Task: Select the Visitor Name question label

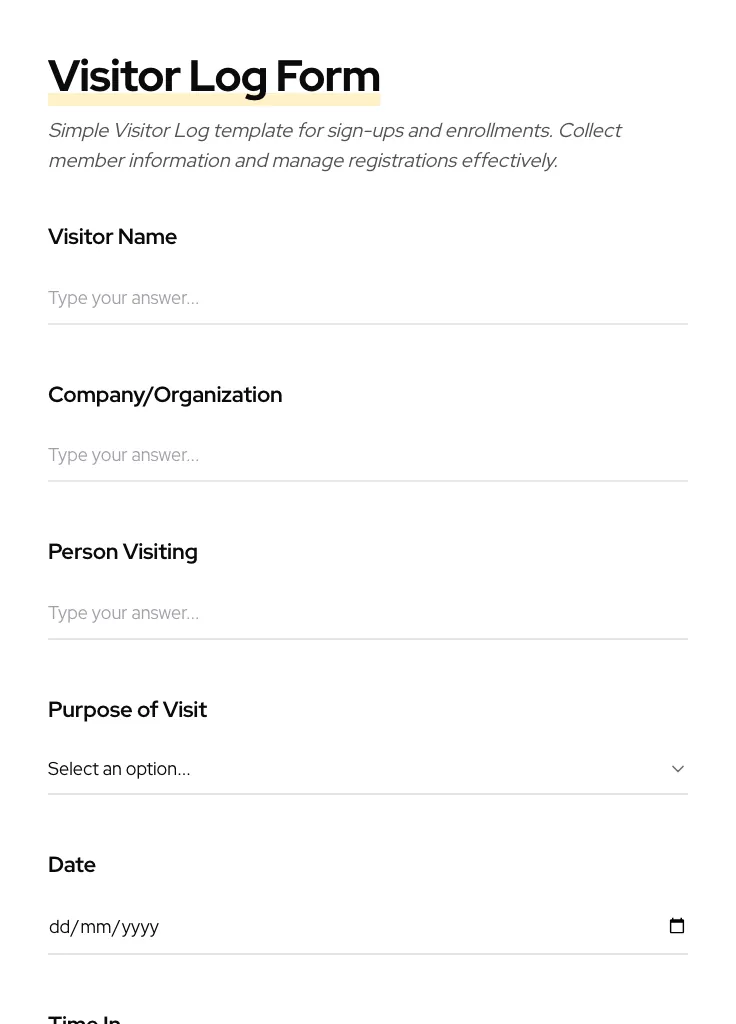Action: 112,237
